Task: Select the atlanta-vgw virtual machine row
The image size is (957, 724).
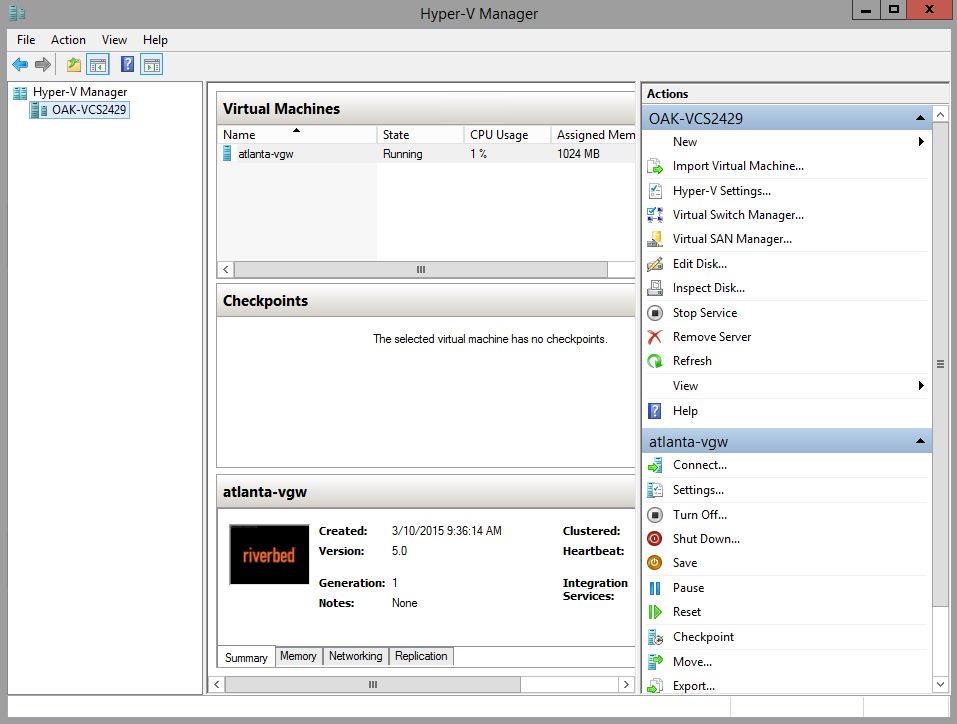Action: tap(426, 154)
